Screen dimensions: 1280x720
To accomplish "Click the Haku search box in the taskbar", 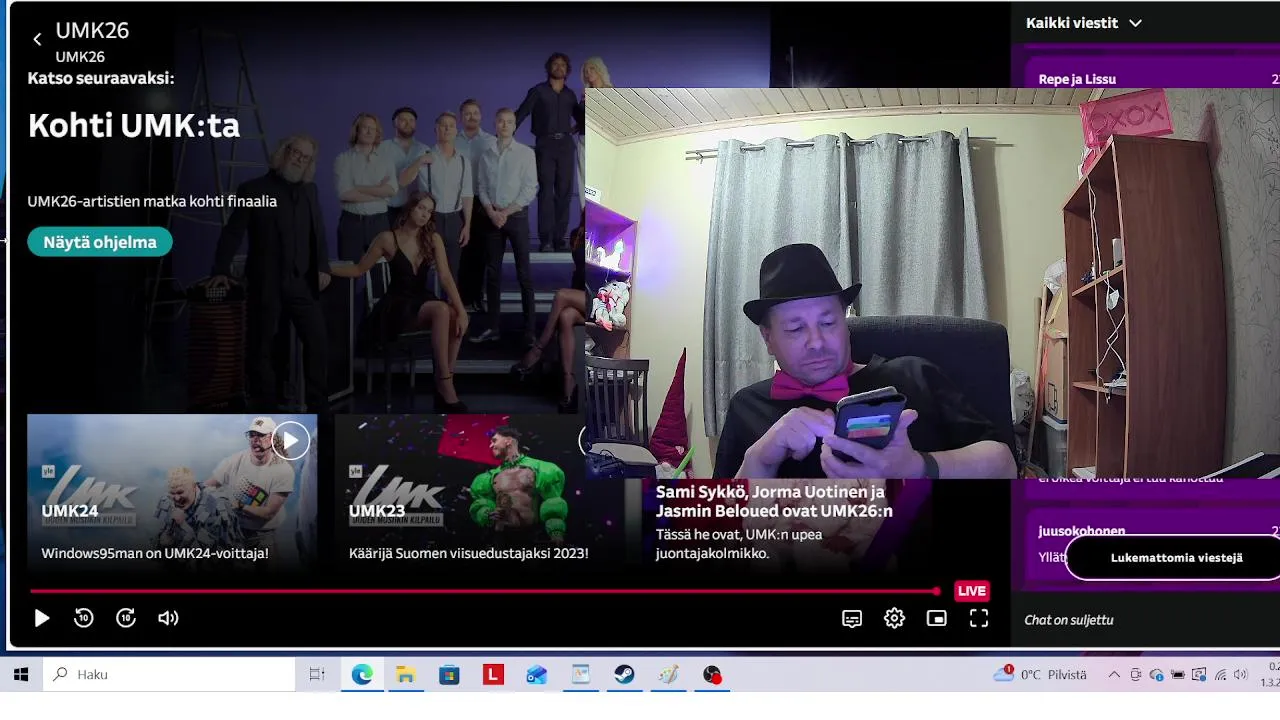I will tap(168, 675).
